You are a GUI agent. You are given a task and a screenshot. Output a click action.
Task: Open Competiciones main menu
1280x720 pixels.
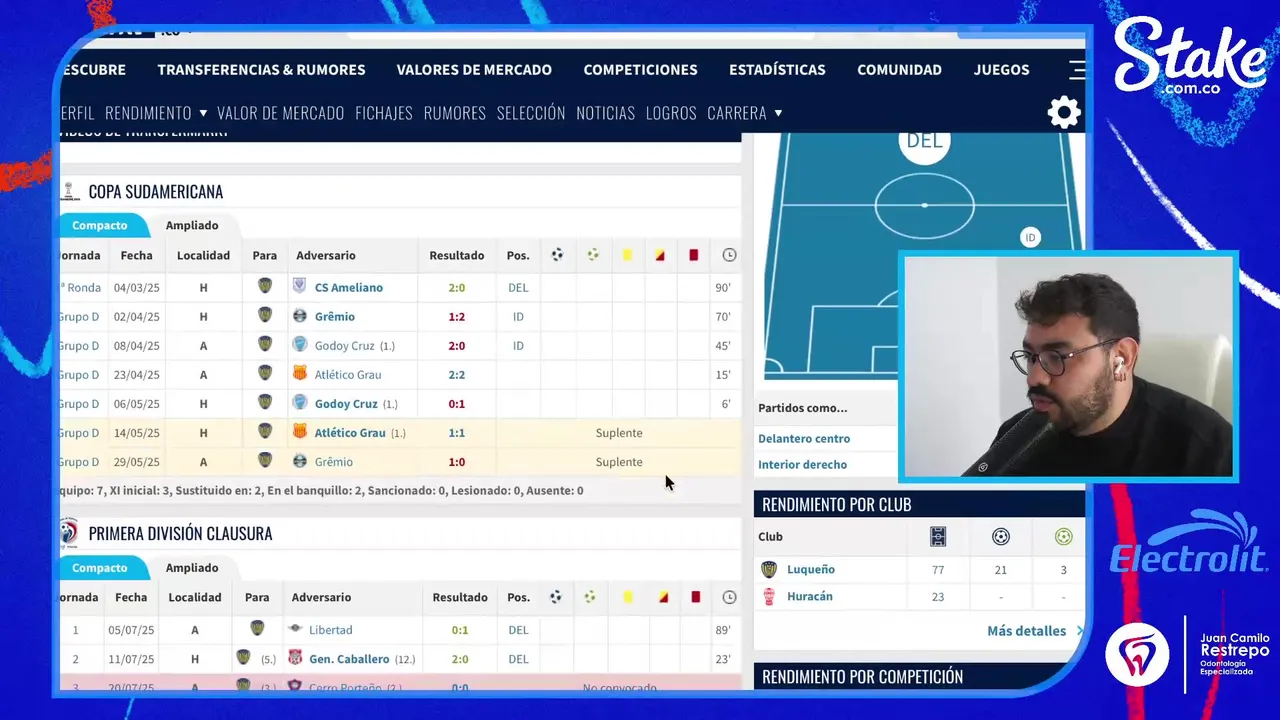(x=640, y=69)
